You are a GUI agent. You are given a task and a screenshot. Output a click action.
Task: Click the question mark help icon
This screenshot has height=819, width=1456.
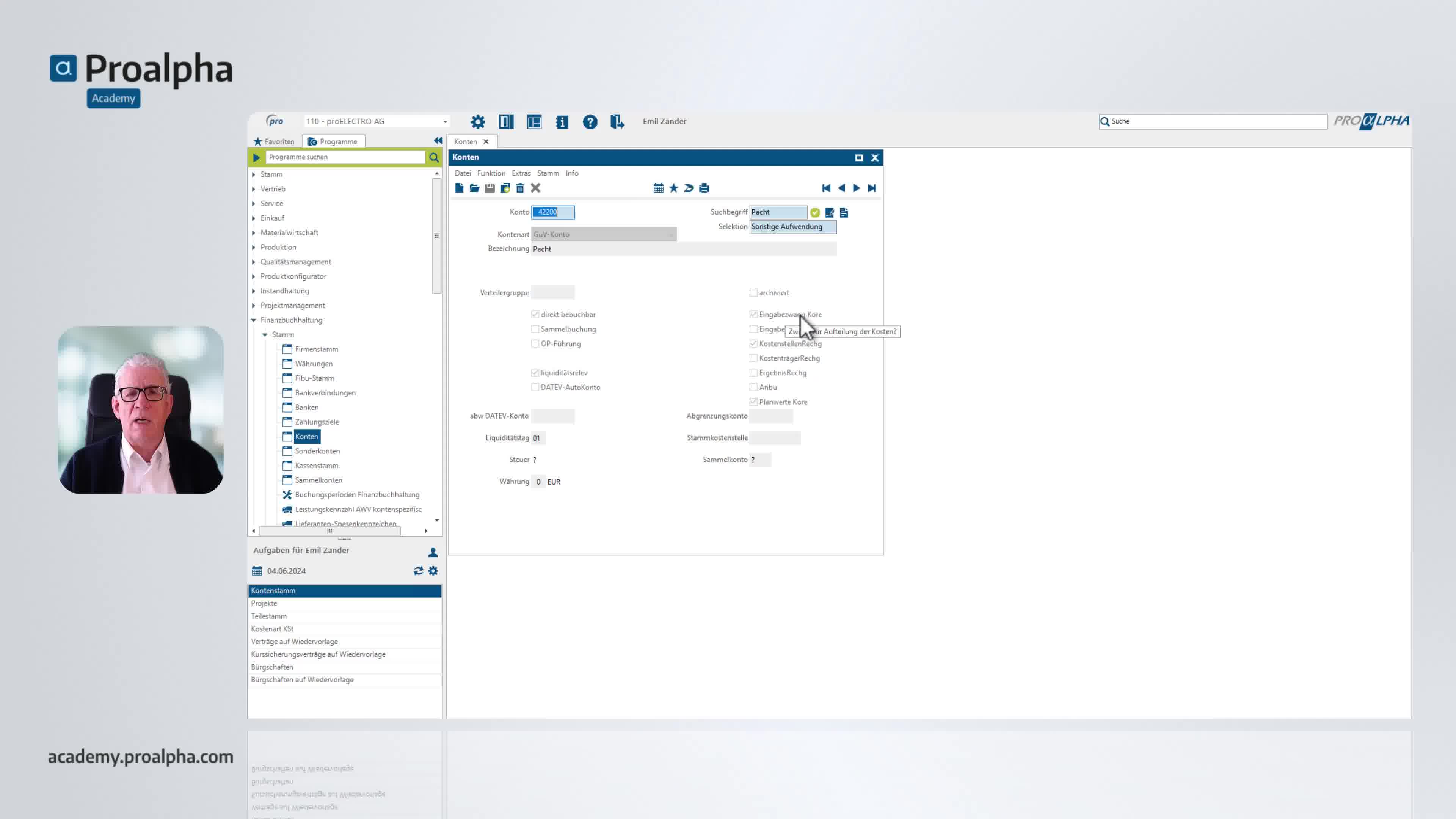[x=590, y=121]
